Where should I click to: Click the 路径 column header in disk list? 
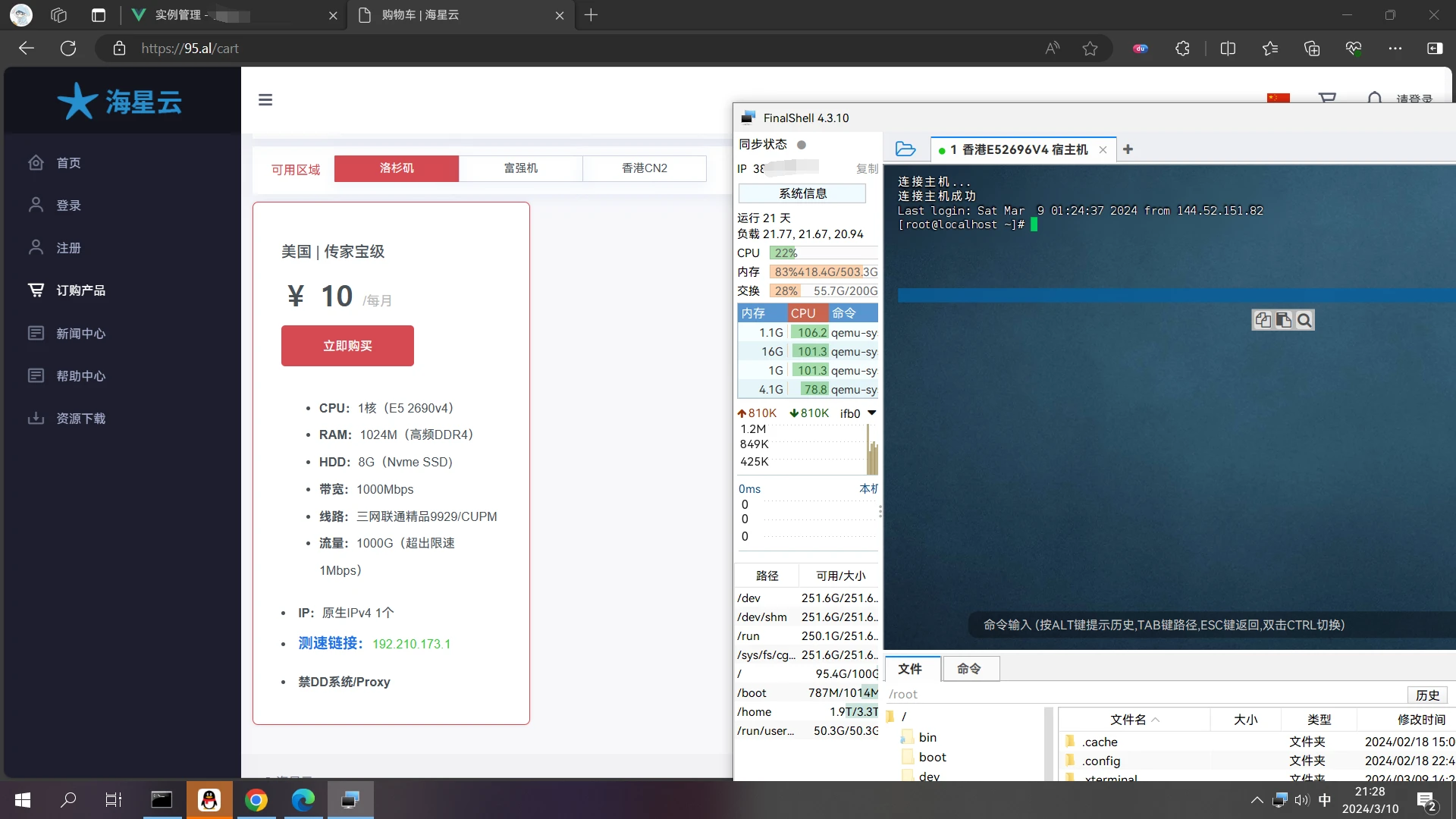pyautogui.click(x=767, y=576)
